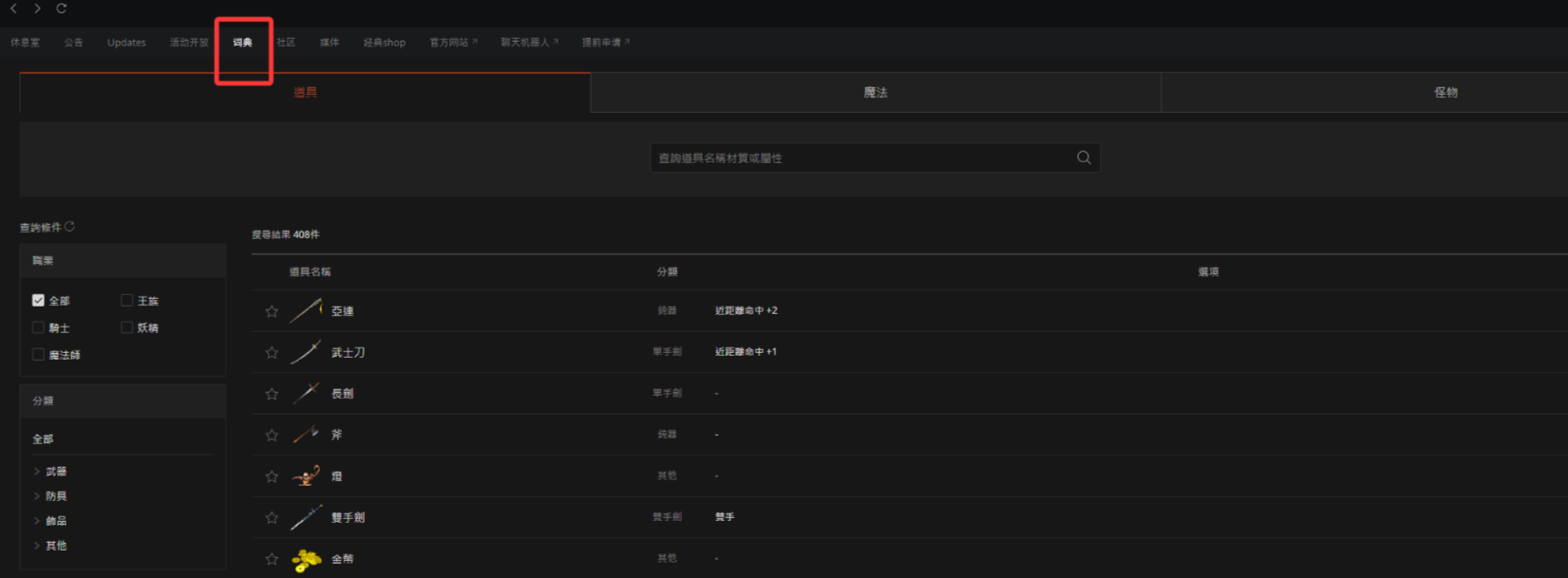Viewport: 1568px width, 578px height.
Task: Click the magnifier search icon
Action: click(1084, 158)
